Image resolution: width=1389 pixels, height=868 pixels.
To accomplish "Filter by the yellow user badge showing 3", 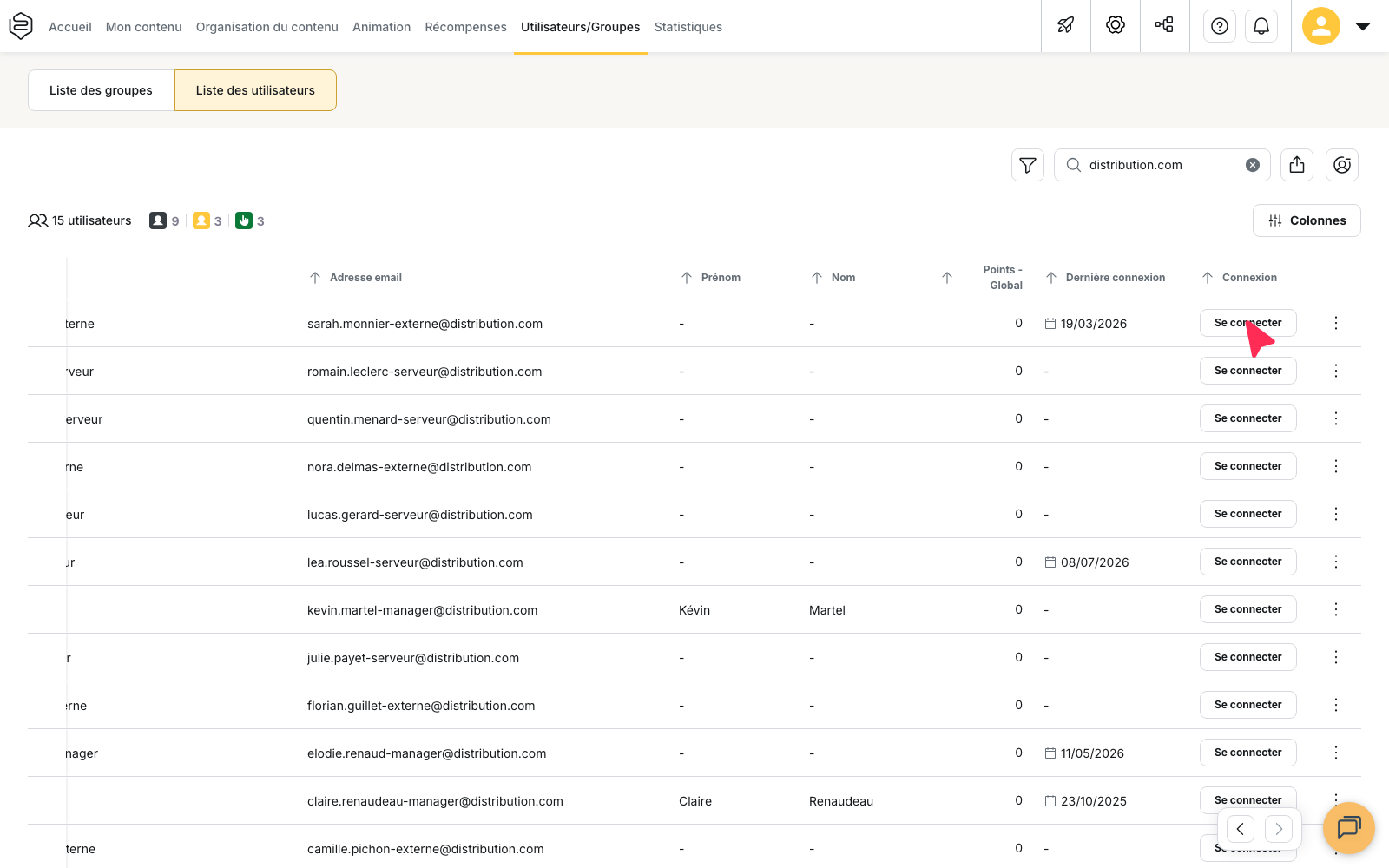I will 207,220.
